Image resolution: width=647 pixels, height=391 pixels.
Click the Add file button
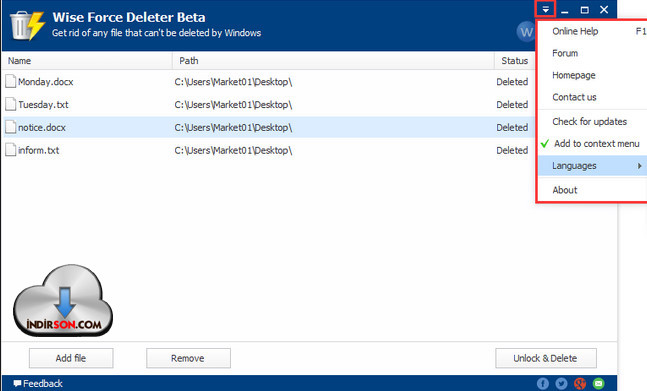coord(71,358)
